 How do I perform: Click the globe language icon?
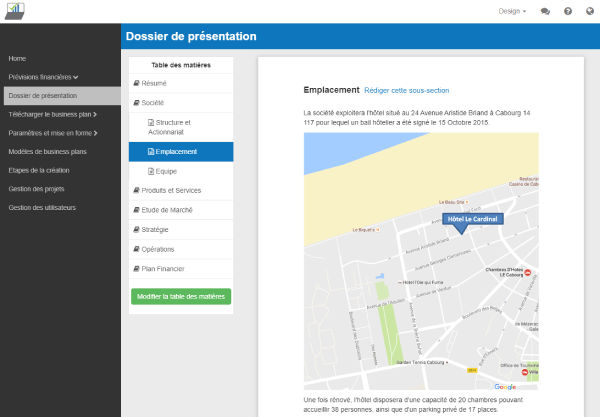[x=590, y=11]
